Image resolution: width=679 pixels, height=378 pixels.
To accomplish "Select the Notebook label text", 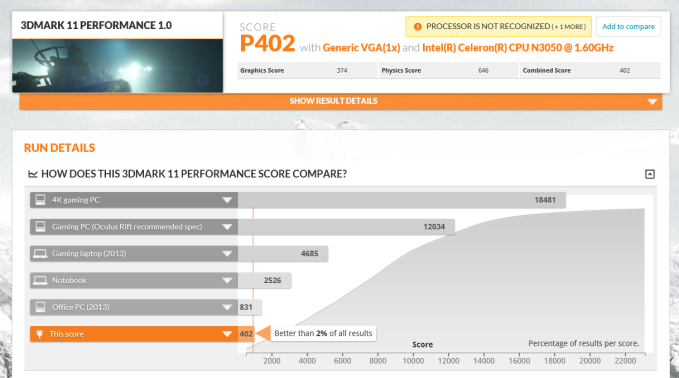I will [x=69, y=281].
